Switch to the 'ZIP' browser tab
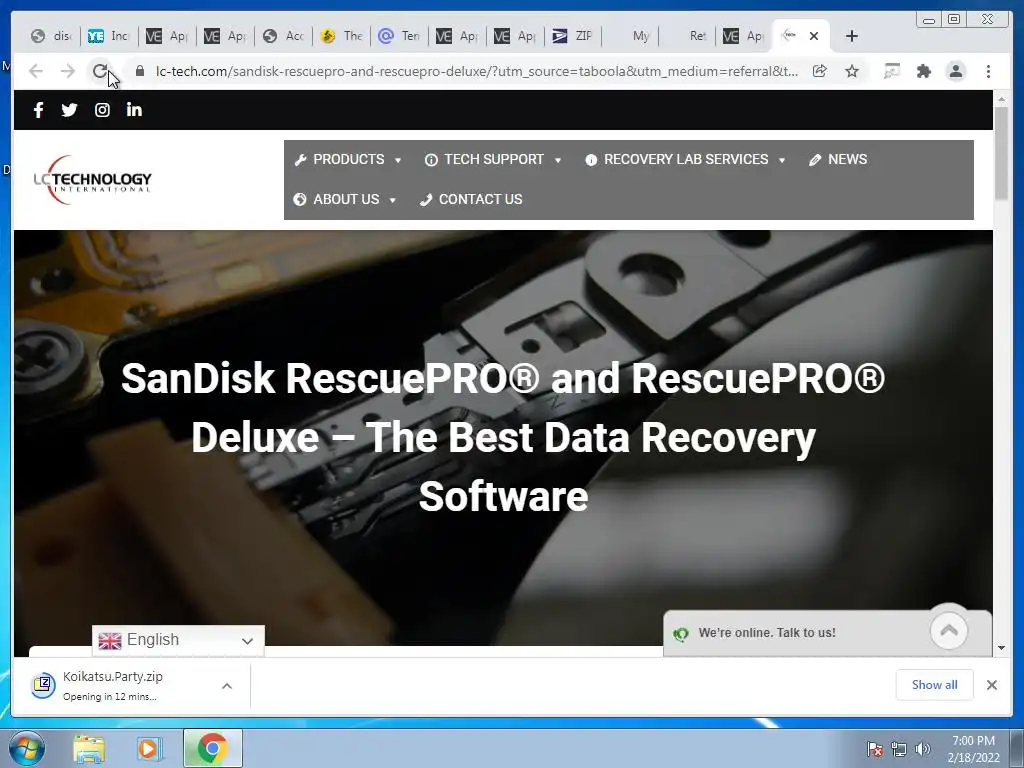 pyautogui.click(x=573, y=36)
